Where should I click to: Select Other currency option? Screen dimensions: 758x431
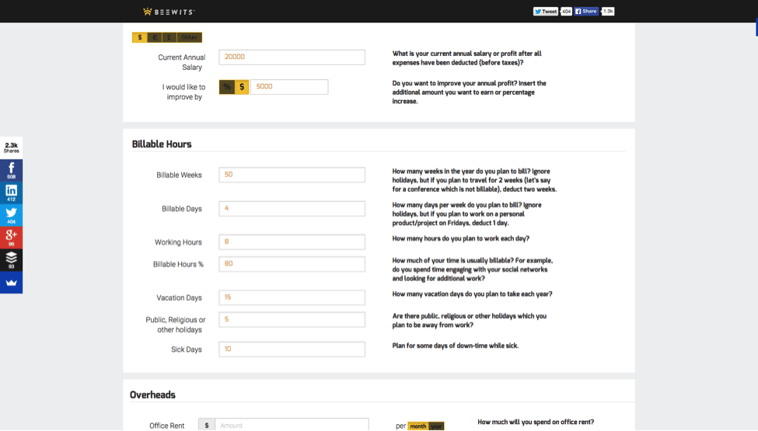click(x=189, y=37)
